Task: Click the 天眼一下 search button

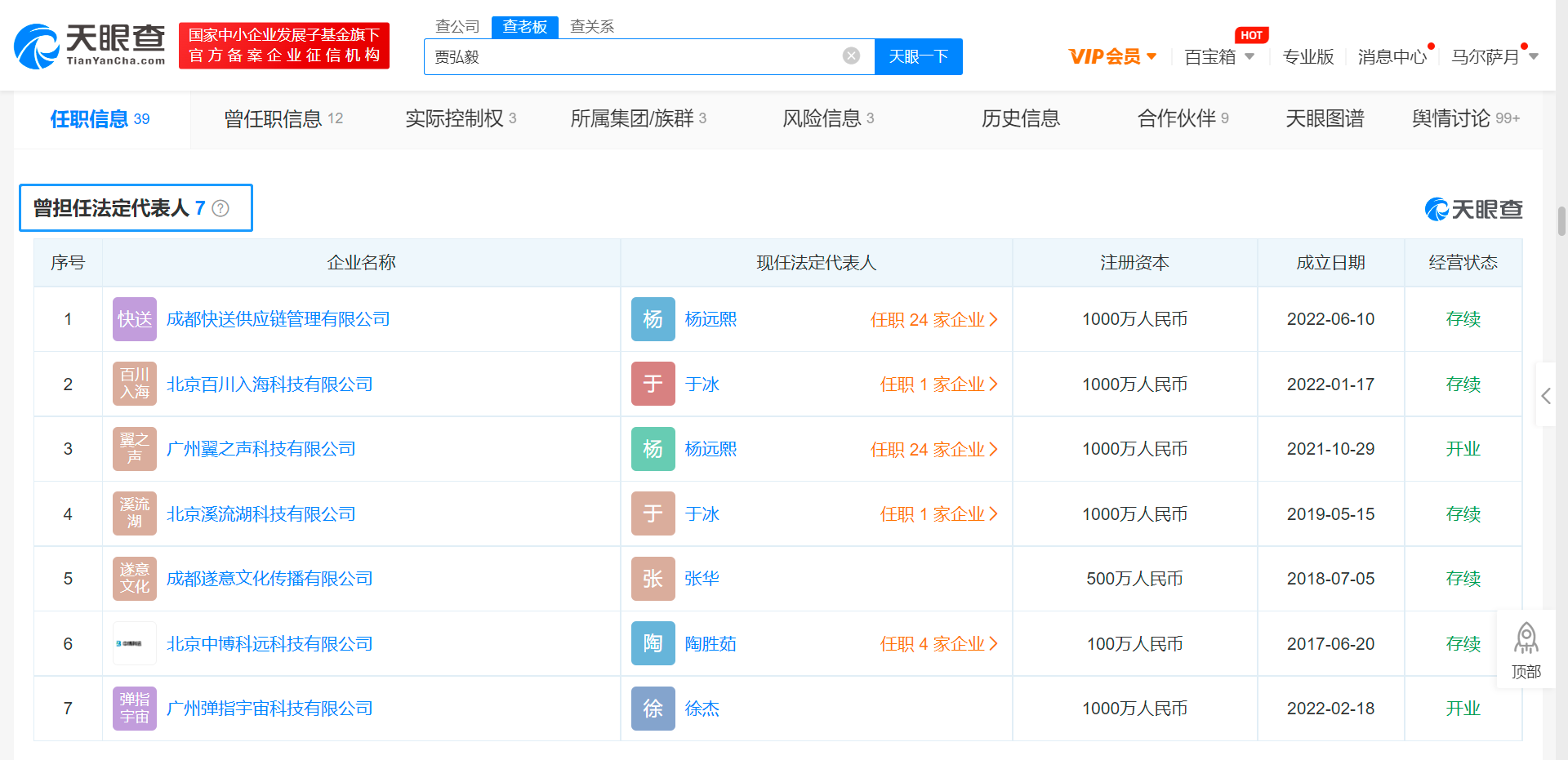Action: (918, 56)
